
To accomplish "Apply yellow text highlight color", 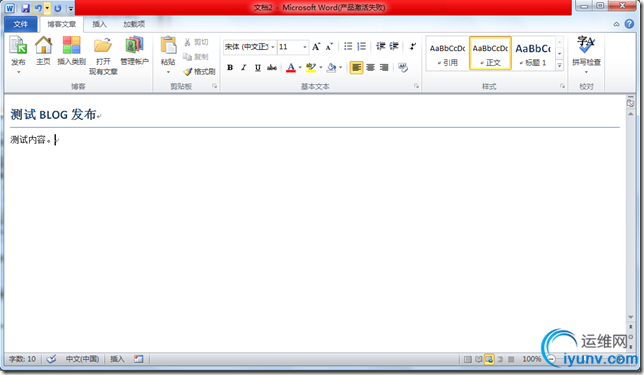I will 311,67.
